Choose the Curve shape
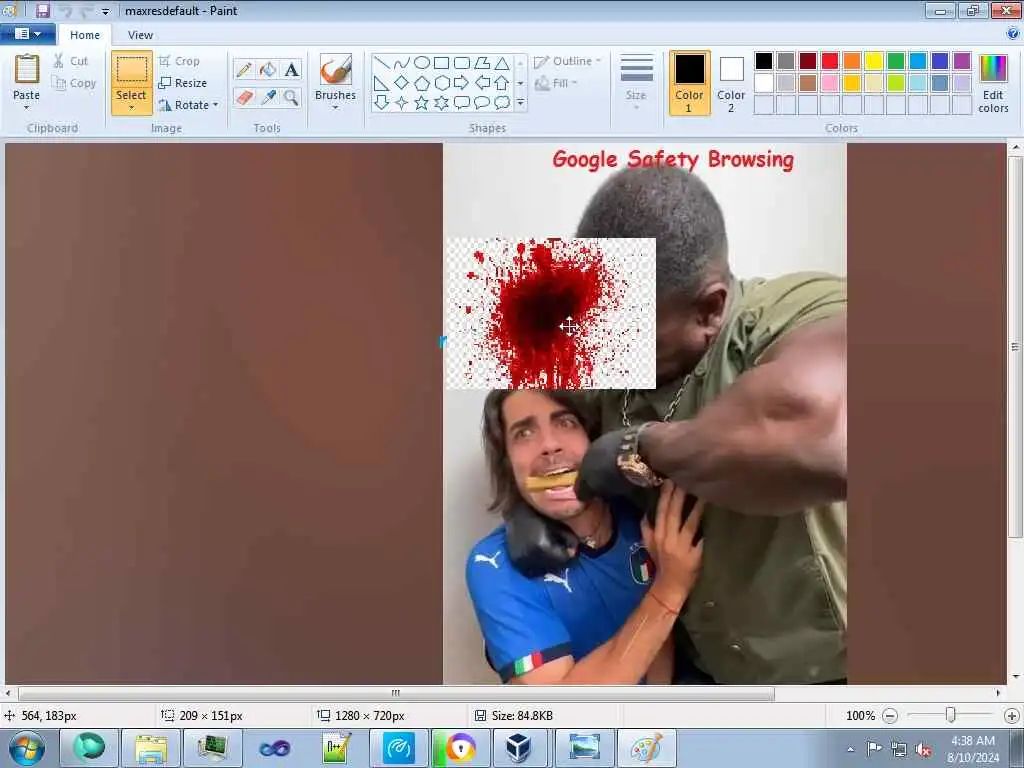Image resolution: width=1024 pixels, height=768 pixels. click(x=402, y=63)
